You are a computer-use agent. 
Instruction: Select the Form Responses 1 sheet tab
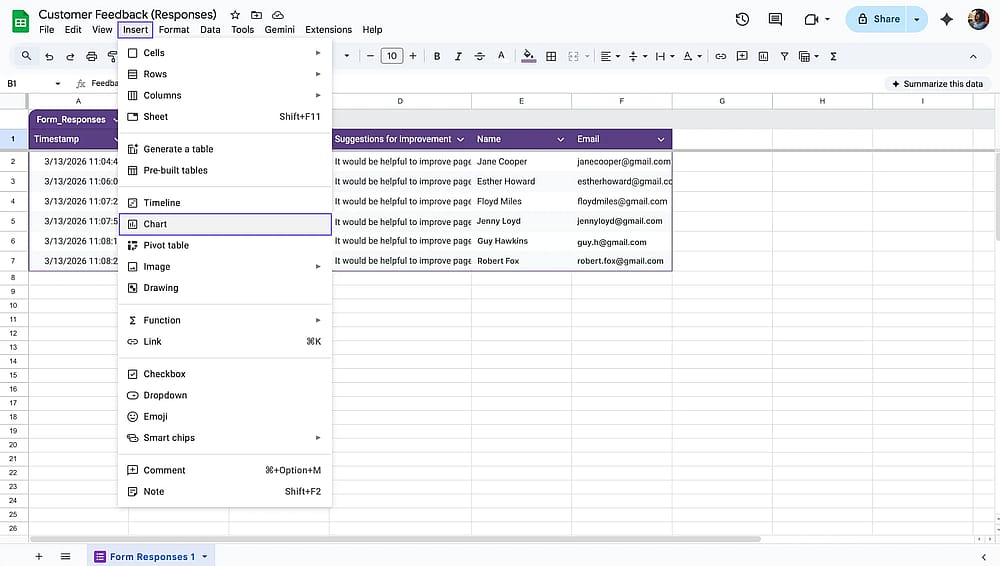pyautogui.click(x=151, y=556)
